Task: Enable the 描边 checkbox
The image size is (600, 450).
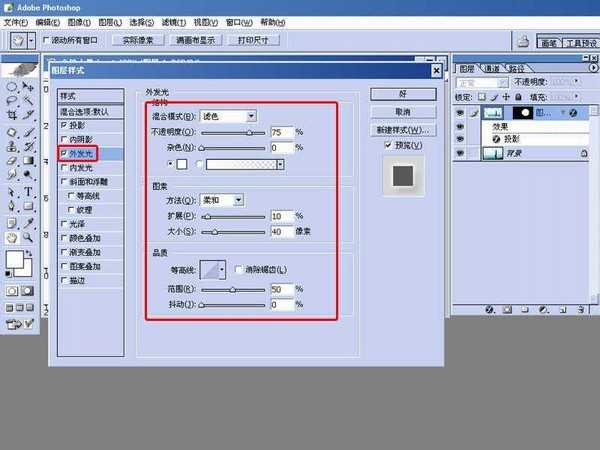Action: pos(64,280)
